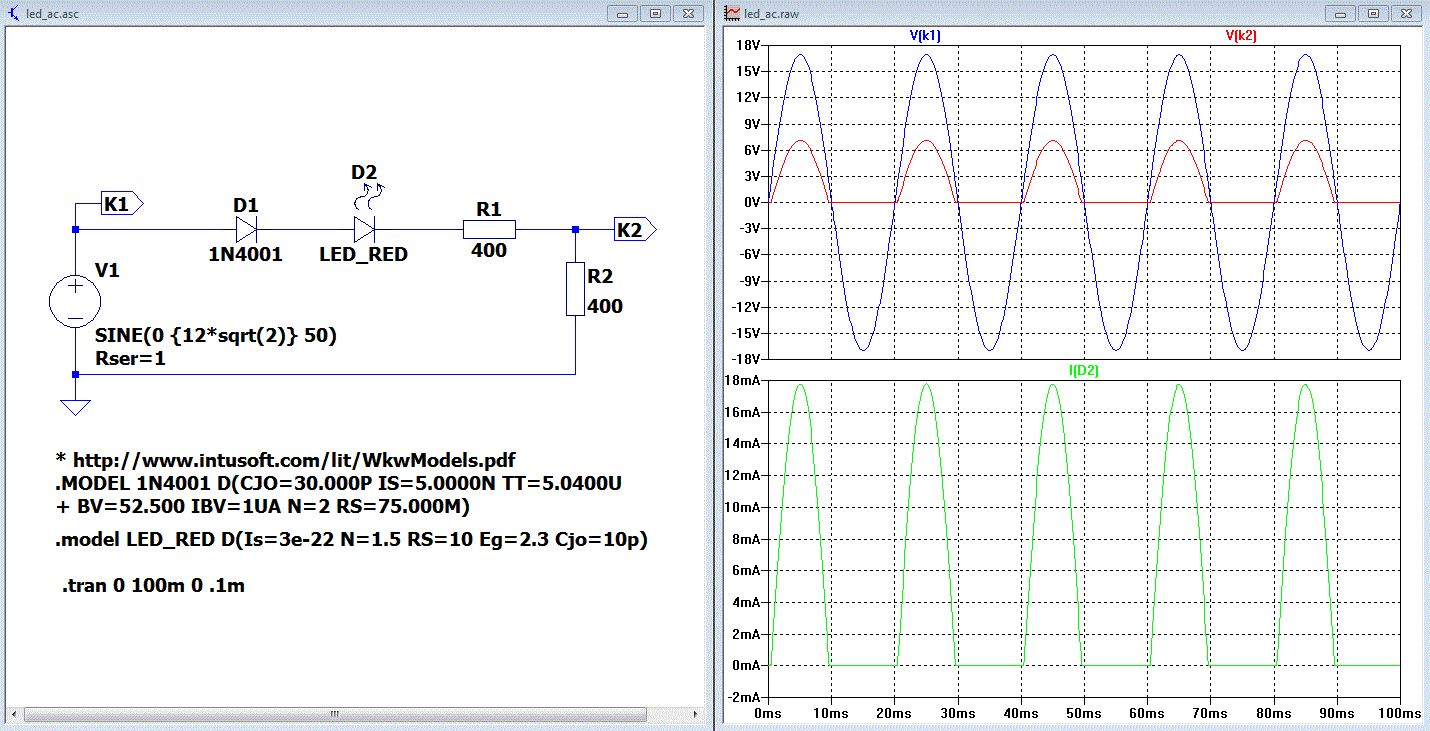This screenshot has height=731, width=1430.
Task: Click the V1 voltage source symbol
Action: [75, 301]
